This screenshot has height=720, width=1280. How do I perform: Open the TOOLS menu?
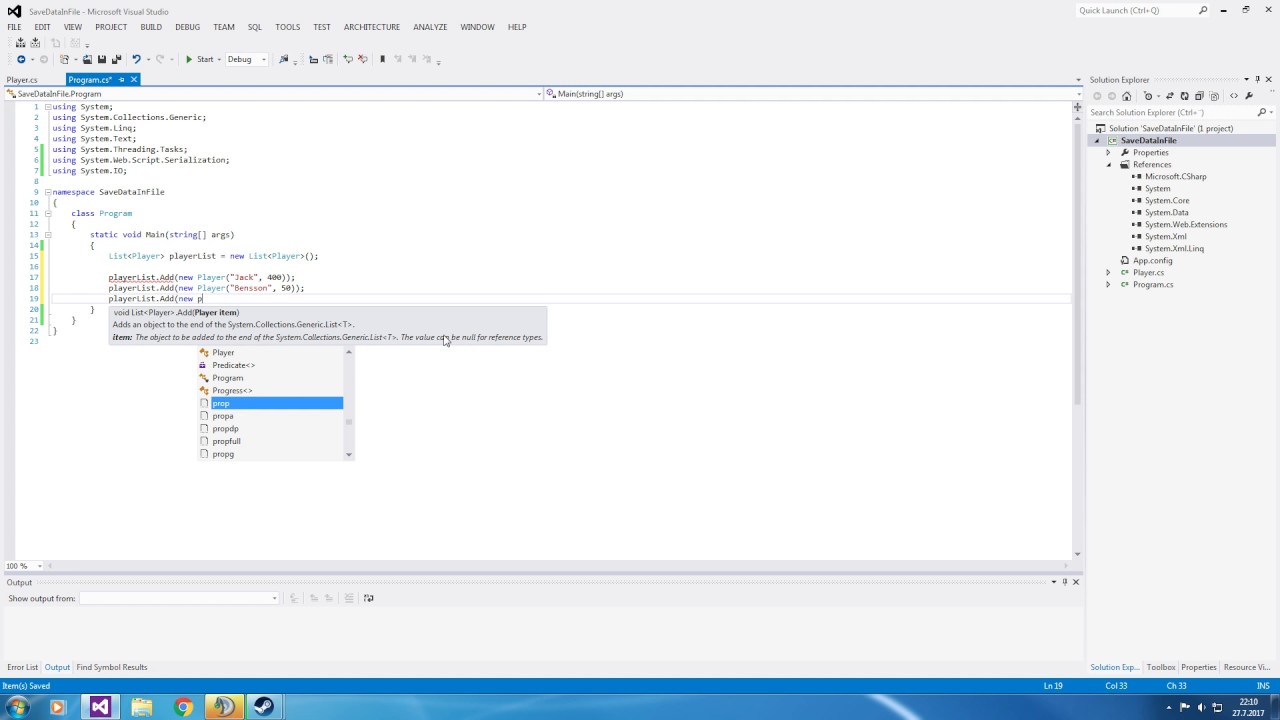[x=287, y=27]
